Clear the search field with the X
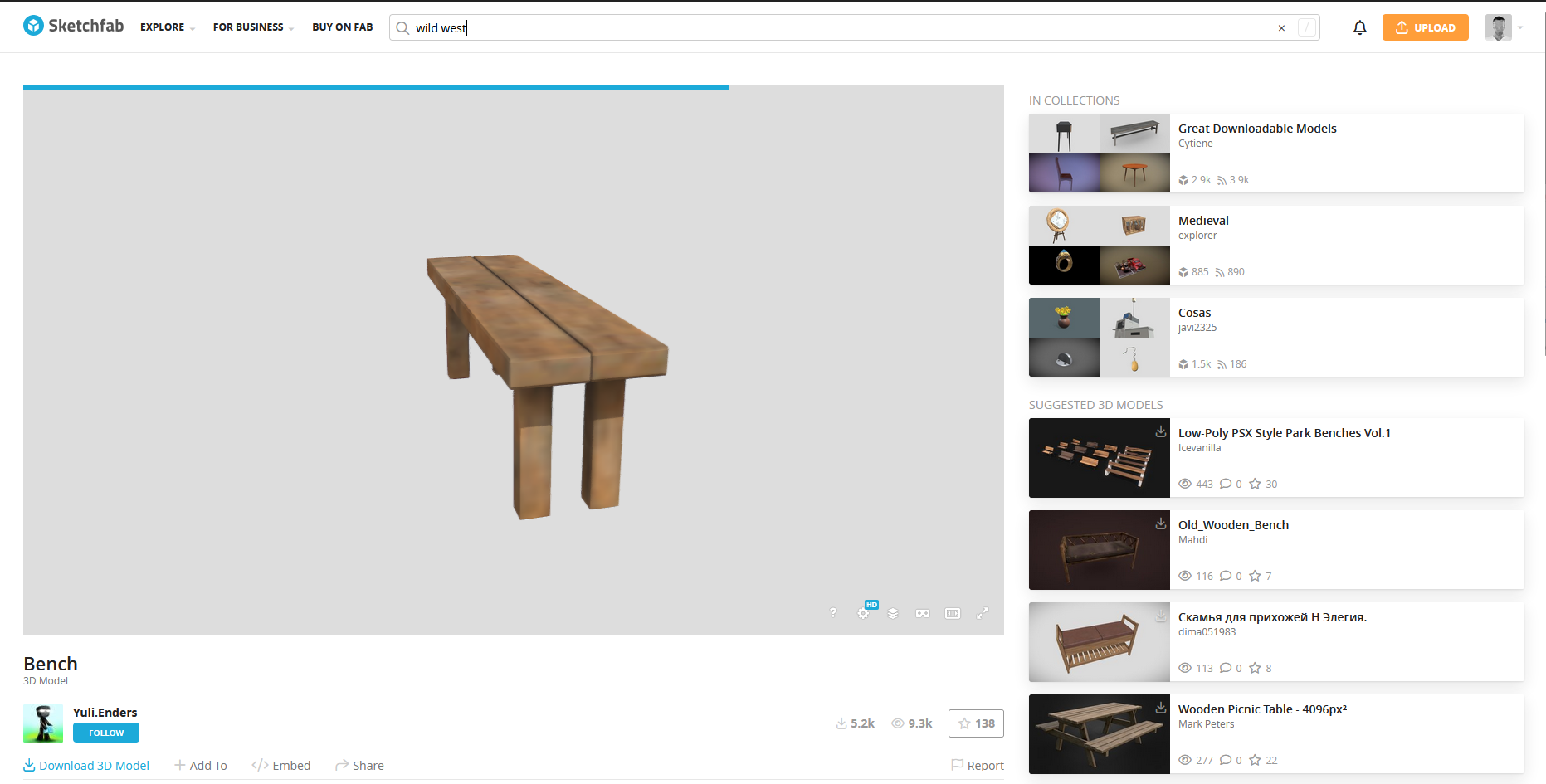Image resolution: width=1546 pixels, height=784 pixels. pos(1281,28)
